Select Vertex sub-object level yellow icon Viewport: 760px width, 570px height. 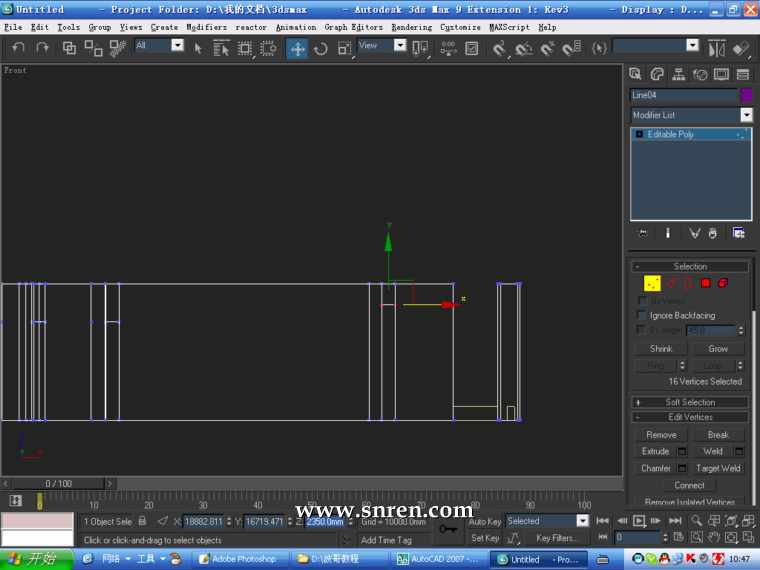point(652,283)
